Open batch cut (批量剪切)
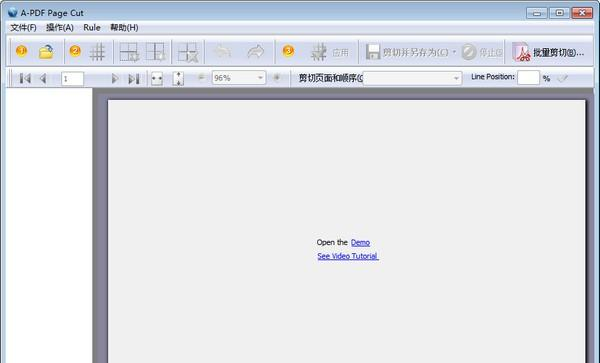This screenshot has width=600, height=363. pyautogui.click(x=548, y=52)
